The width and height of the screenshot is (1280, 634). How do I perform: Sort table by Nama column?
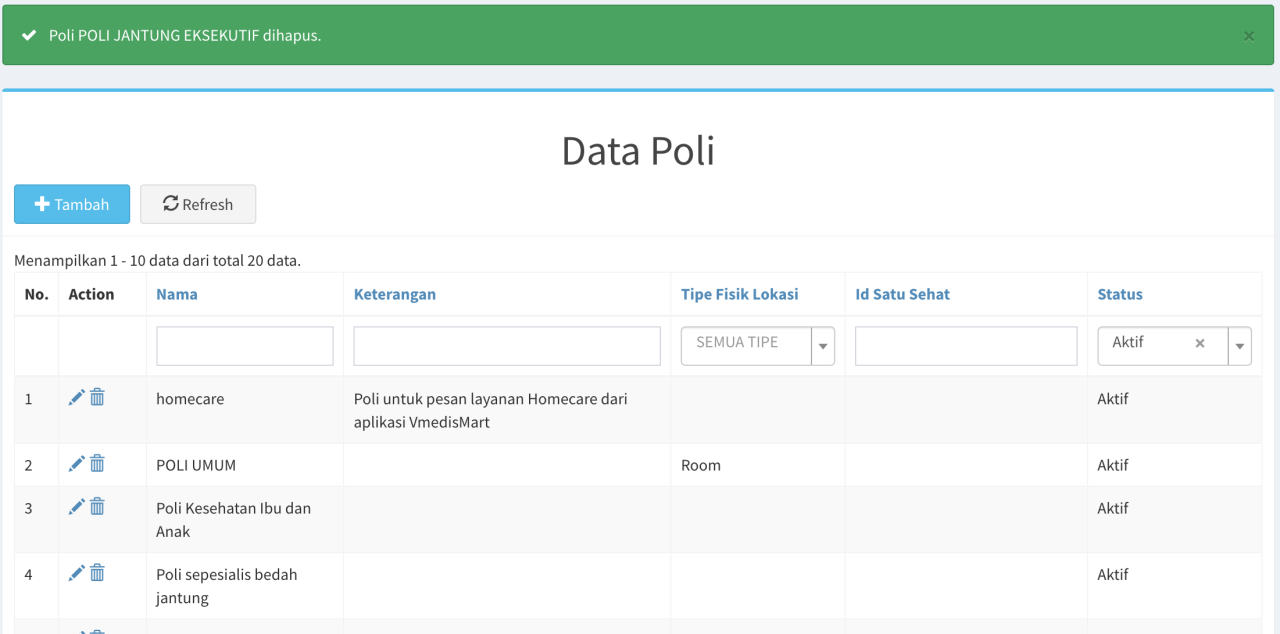click(x=177, y=294)
